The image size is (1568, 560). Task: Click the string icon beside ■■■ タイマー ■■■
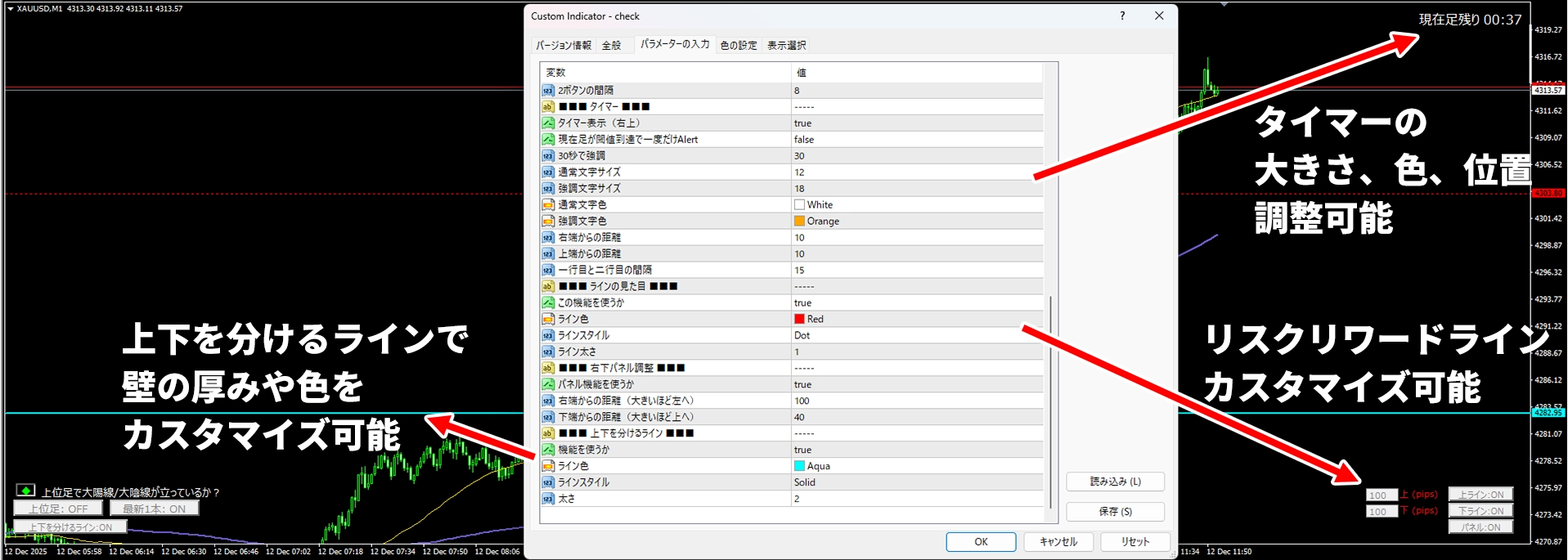click(x=548, y=106)
